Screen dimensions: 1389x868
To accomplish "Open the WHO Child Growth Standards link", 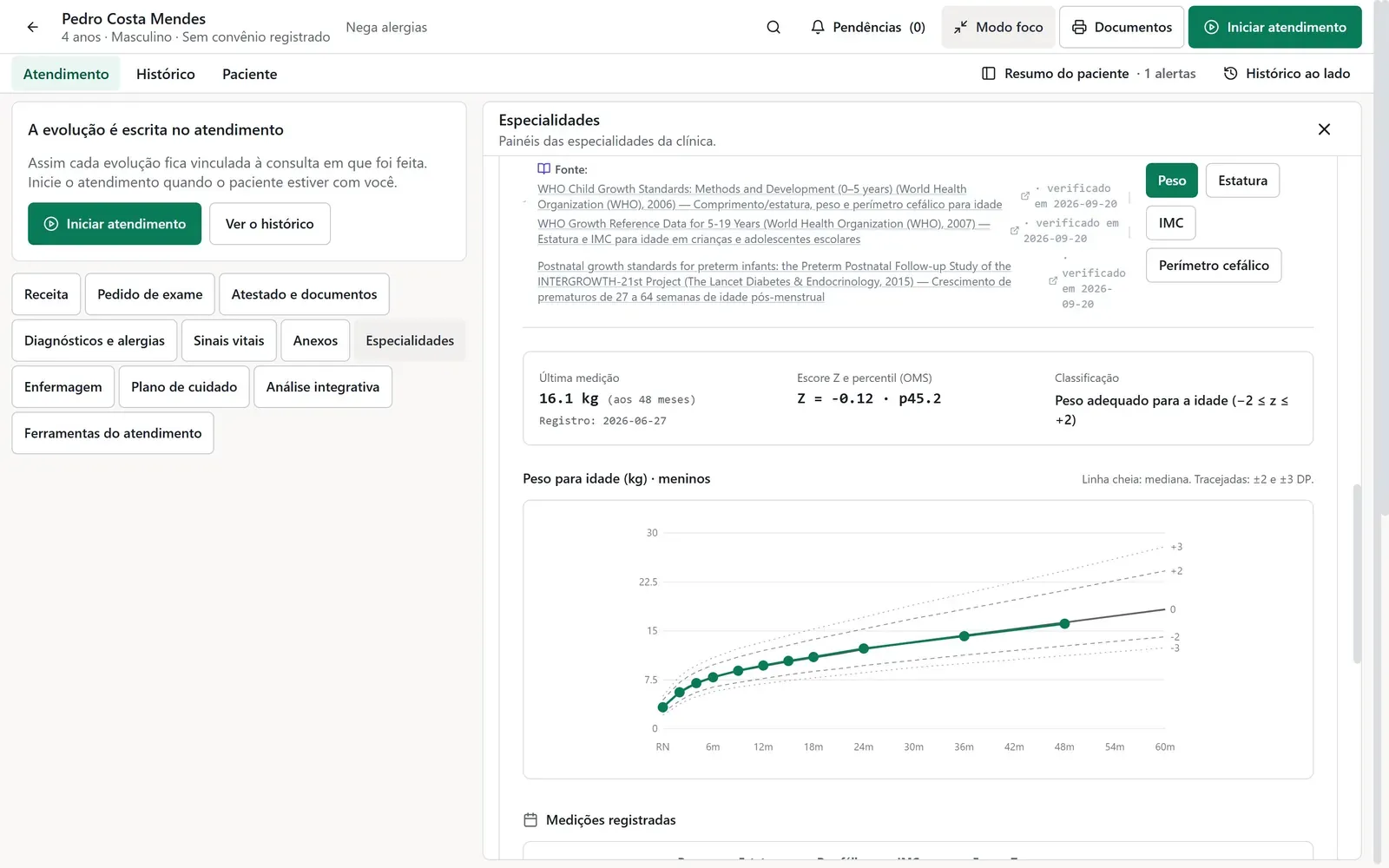I will [769, 197].
